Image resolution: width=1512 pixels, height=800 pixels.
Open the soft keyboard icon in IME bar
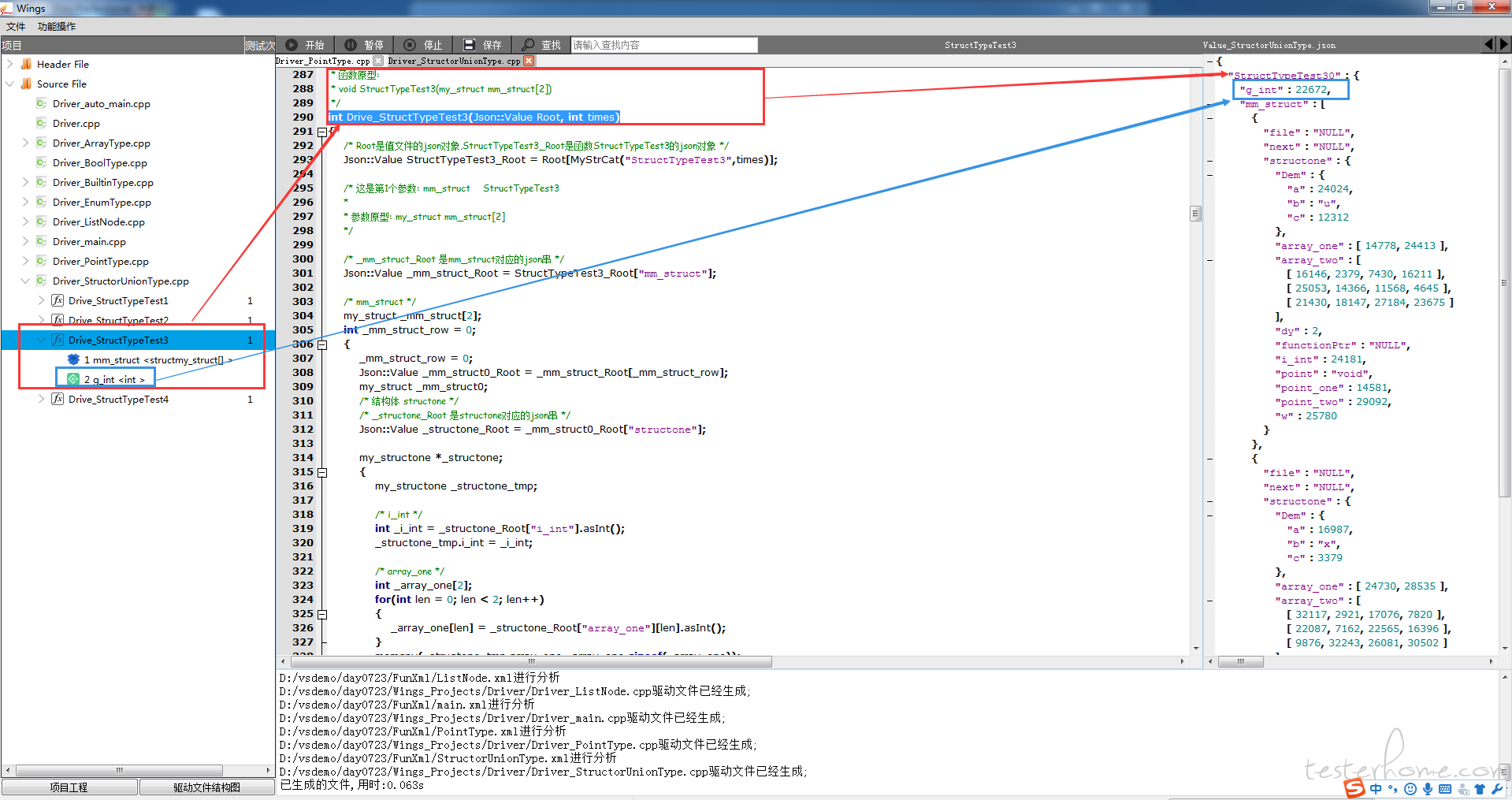(x=1445, y=789)
